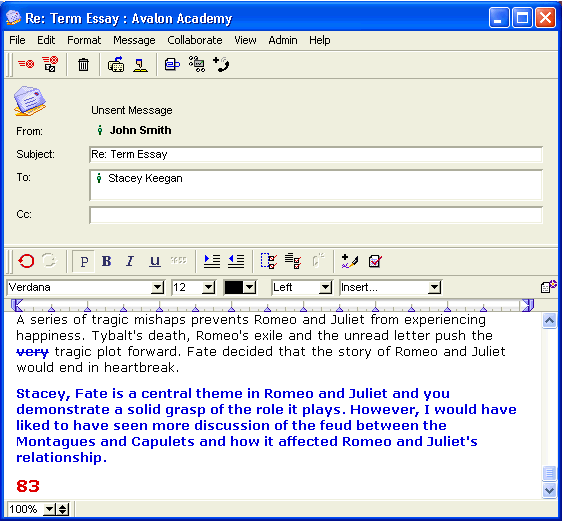563x522 pixels.
Task: Toggle Underline formatting
Action: (155, 261)
